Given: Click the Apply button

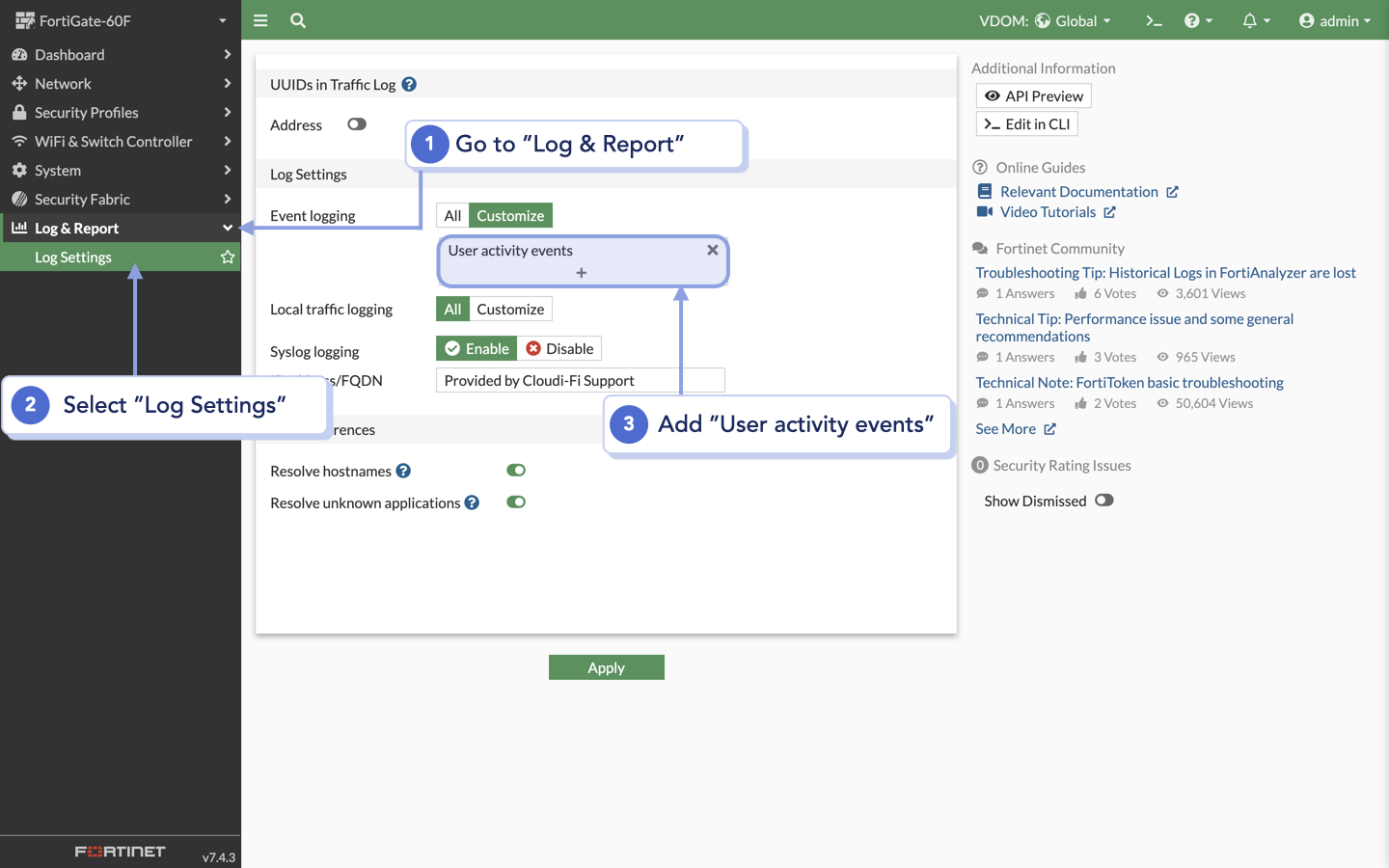Looking at the screenshot, I should 606,666.
